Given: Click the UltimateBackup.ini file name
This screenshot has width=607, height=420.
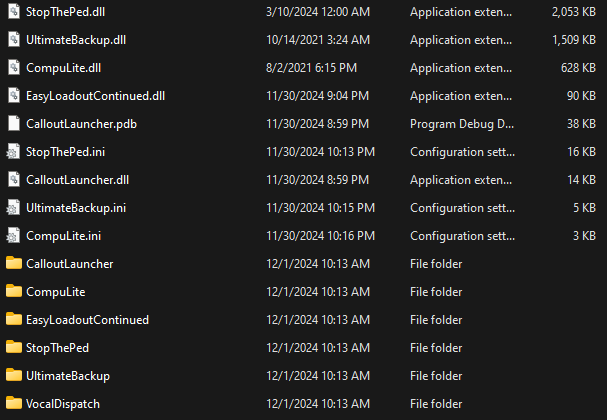Looking at the screenshot, I should (x=76, y=207).
